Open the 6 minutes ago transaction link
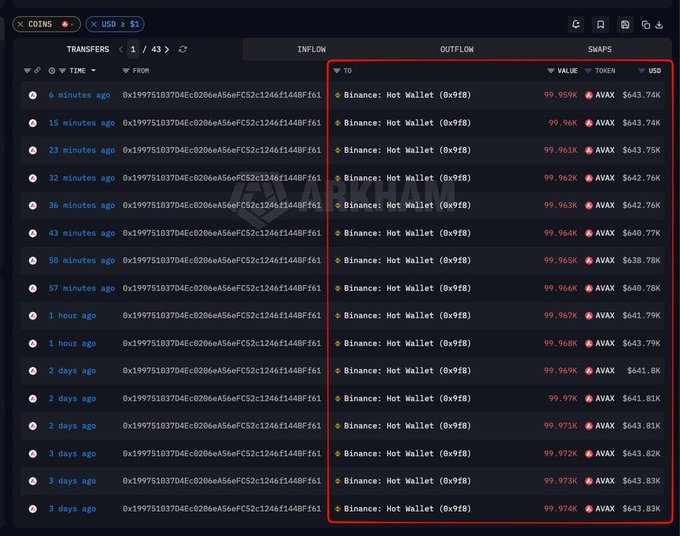This screenshot has height=536, width=680. coord(79,95)
